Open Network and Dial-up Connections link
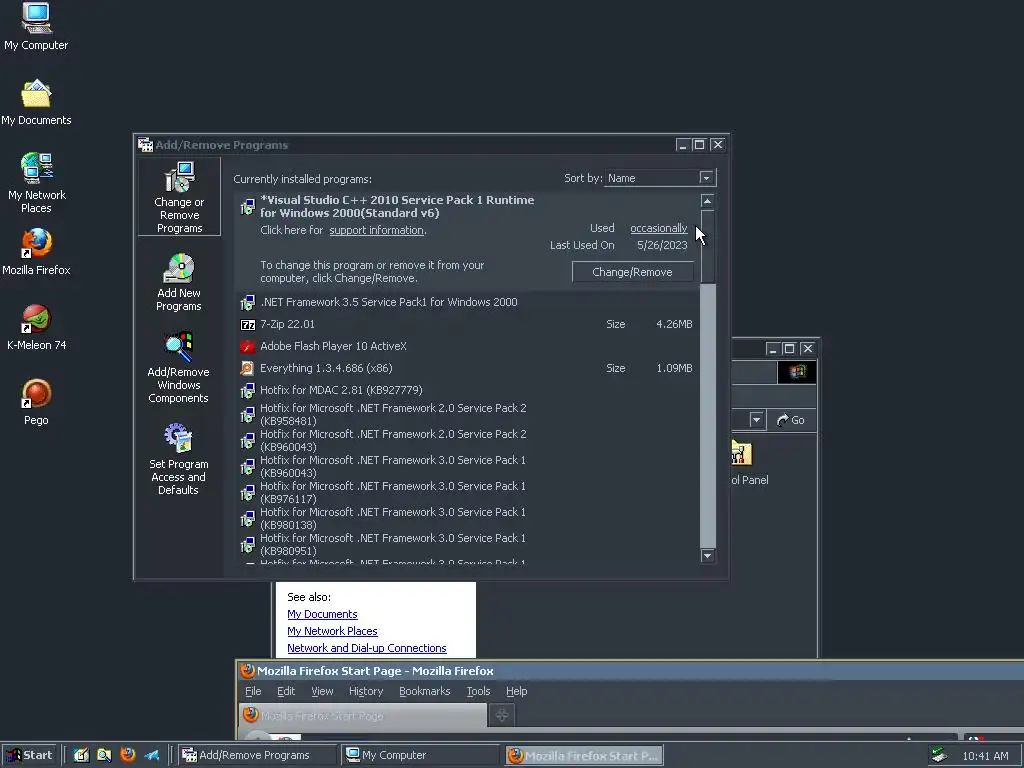The width and height of the screenshot is (1024, 768). pyautogui.click(x=367, y=648)
